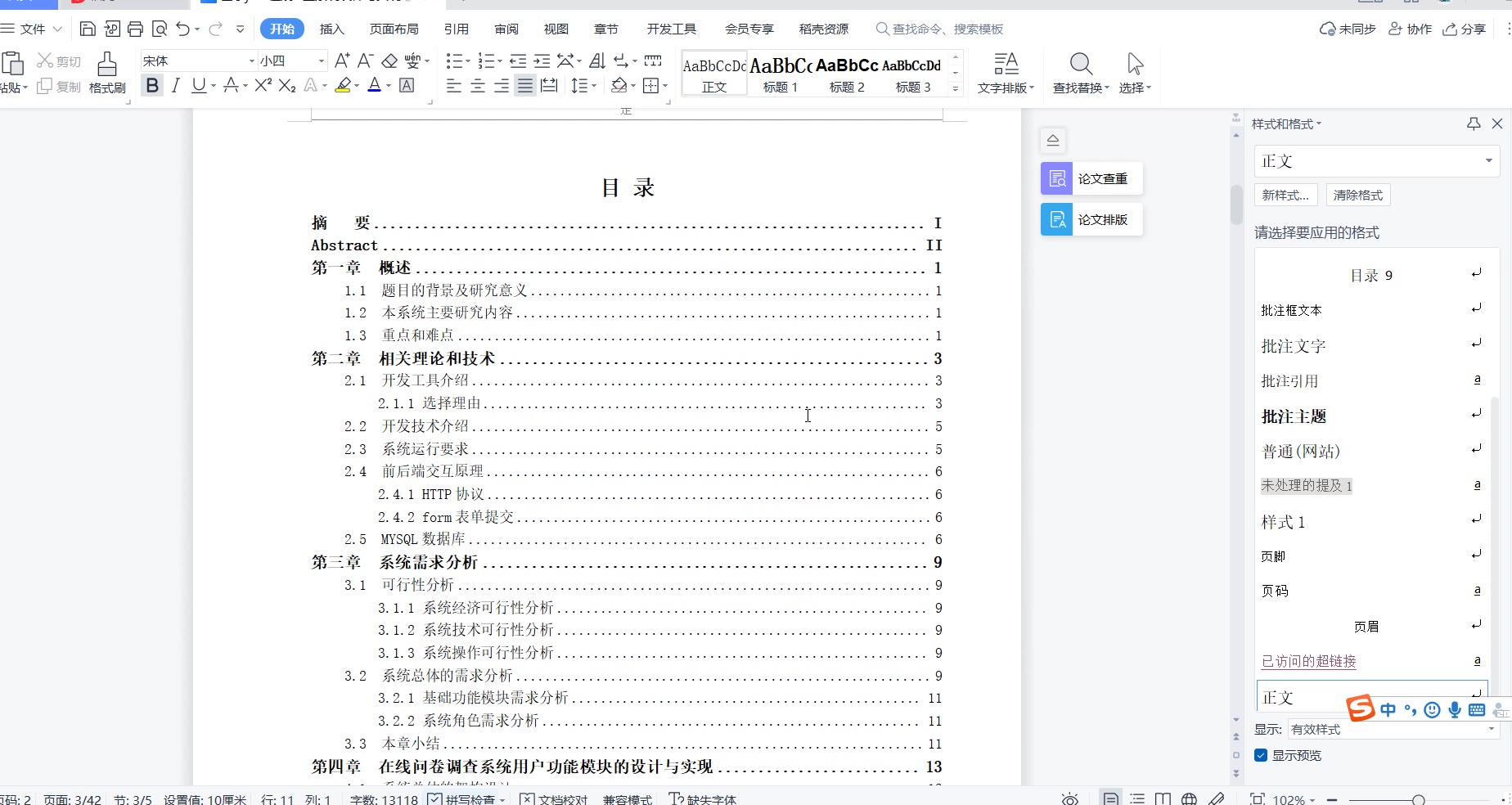Image resolution: width=1512 pixels, height=805 pixels.
Task: Open the 论文查重 plagiarism check tool
Action: click(x=1091, y=178)
